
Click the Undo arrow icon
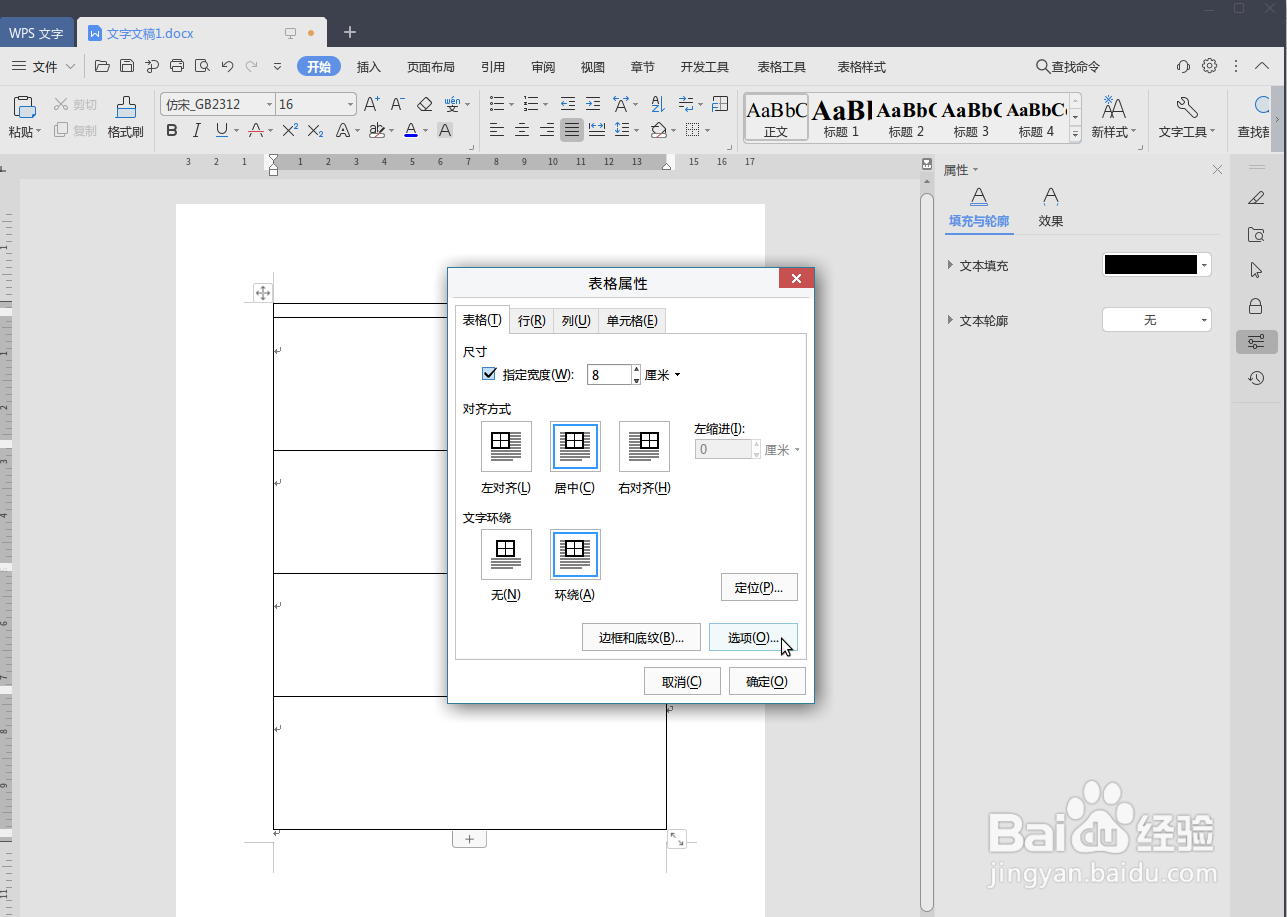[227, 67]
